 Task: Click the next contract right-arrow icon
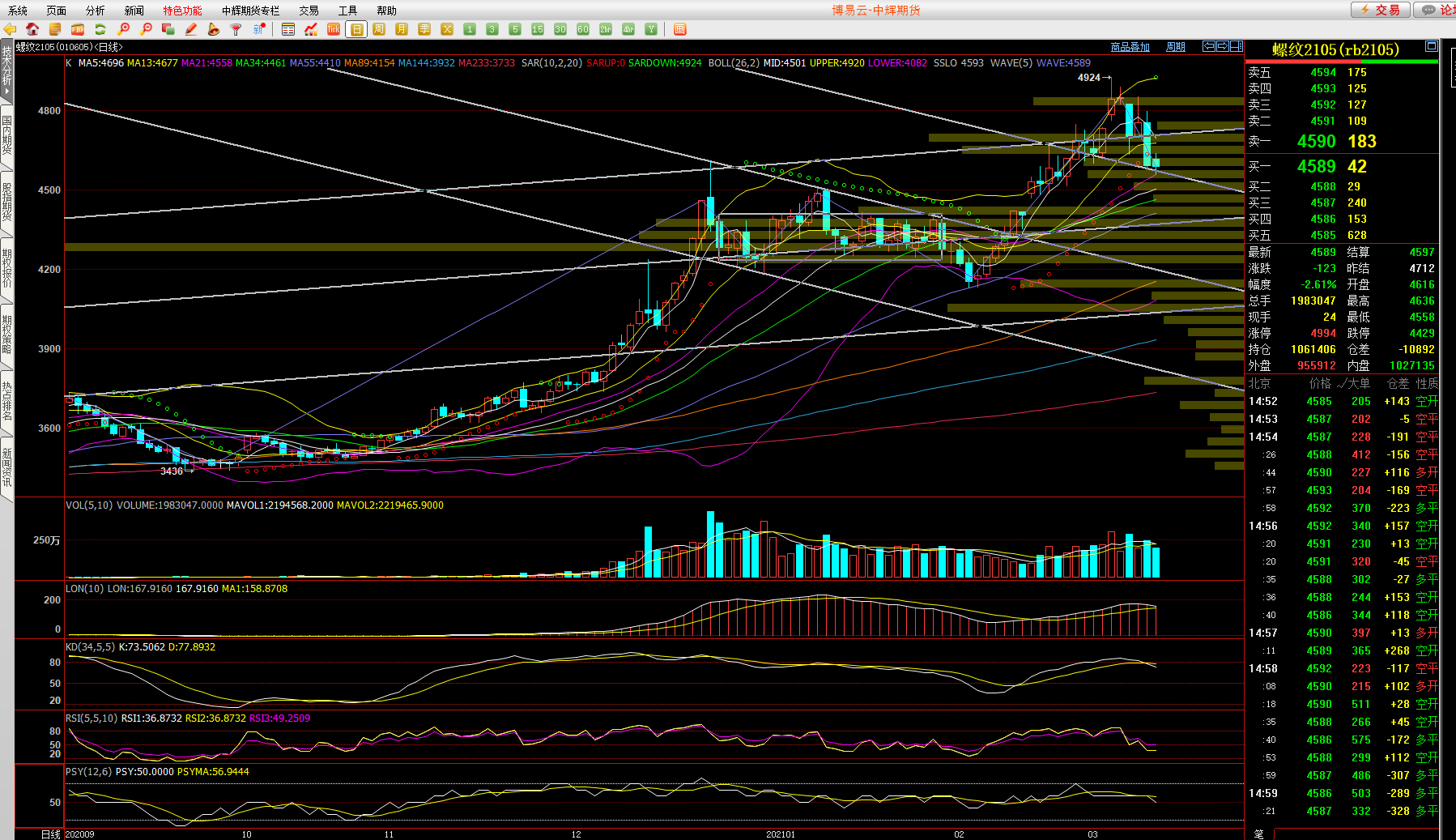click(1223, 46)
